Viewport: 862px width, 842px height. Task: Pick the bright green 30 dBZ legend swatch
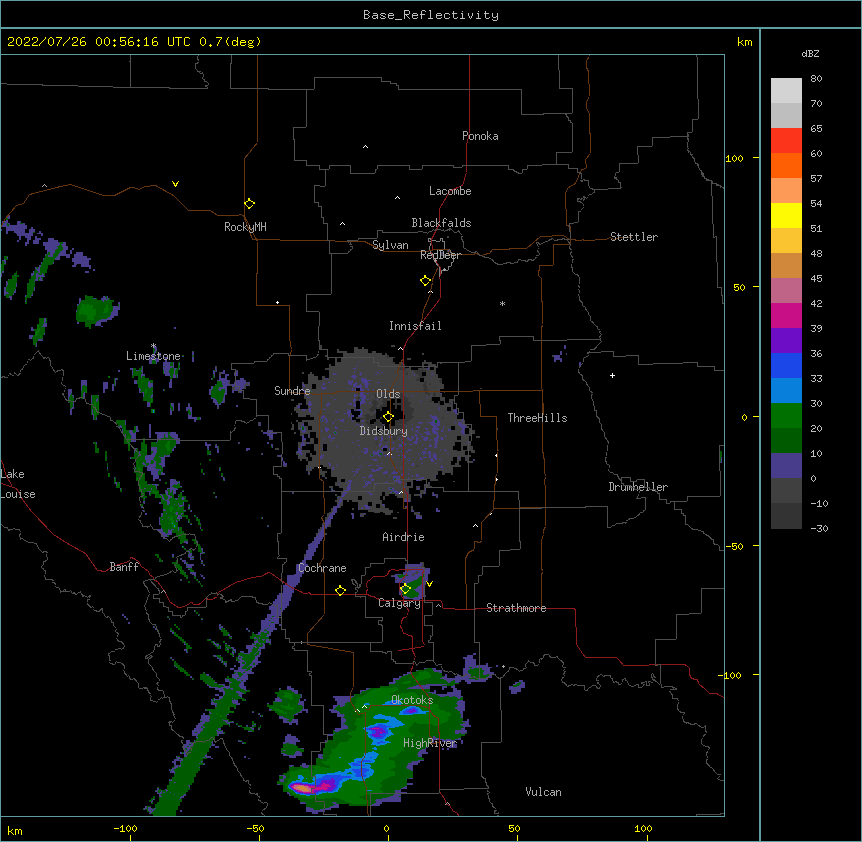786,416
